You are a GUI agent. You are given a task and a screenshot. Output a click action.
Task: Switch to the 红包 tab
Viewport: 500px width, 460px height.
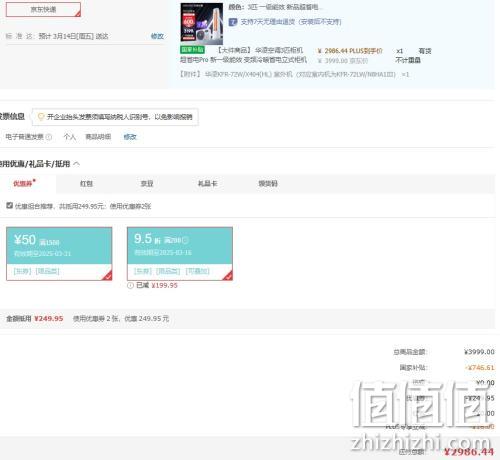tap(86, 183)
